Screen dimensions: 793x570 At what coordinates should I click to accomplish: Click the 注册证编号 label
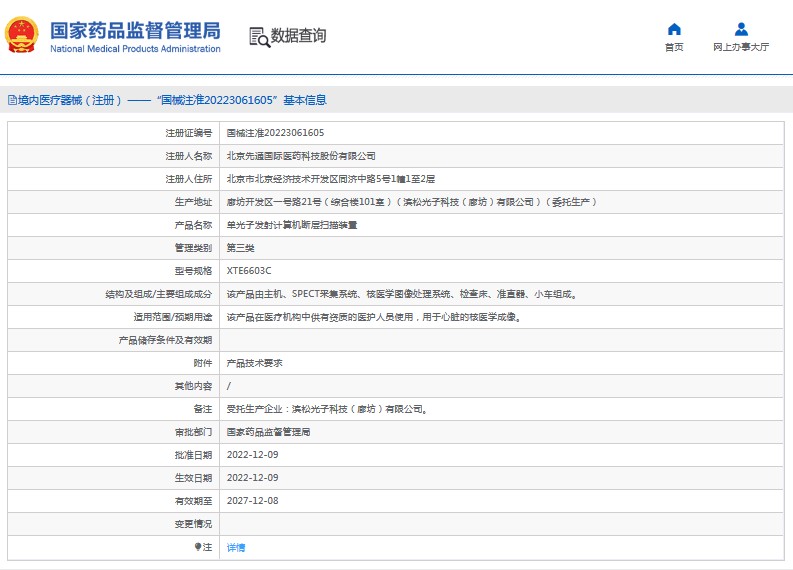(x=189, y=133)
